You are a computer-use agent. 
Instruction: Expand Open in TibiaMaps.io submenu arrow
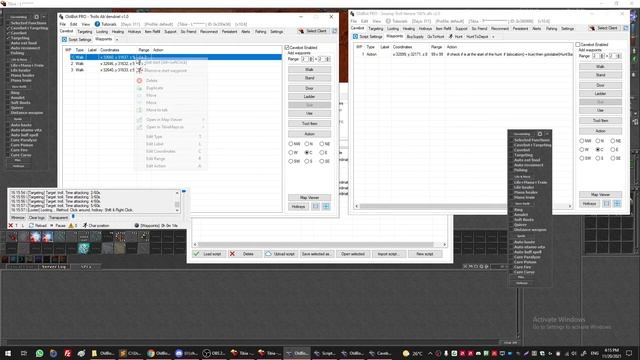[203, 127]
